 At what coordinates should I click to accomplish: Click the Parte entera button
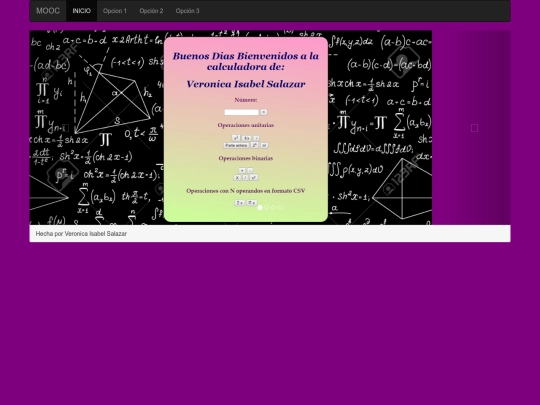(236, 146)
